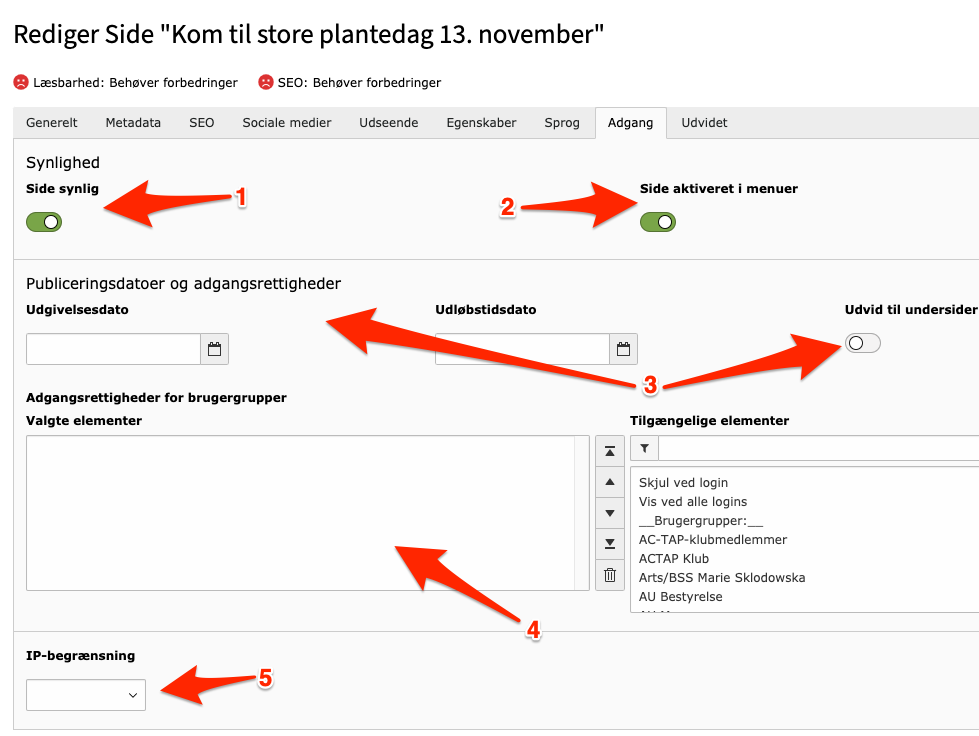This screenshot has height=736, width=979.
Task: Switch to the Metadata tab
Action: [x=133, y=122]
